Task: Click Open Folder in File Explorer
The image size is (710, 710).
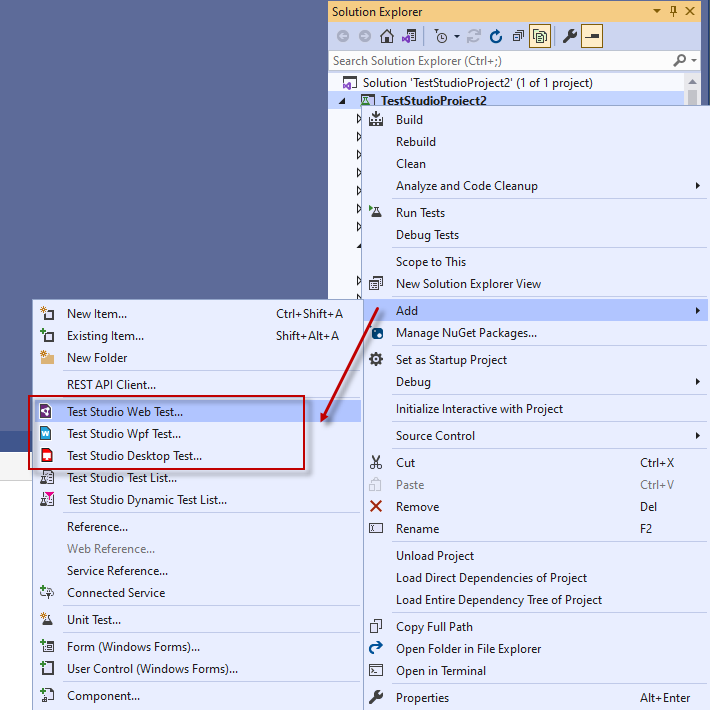Action: click(x=535, y=649)
